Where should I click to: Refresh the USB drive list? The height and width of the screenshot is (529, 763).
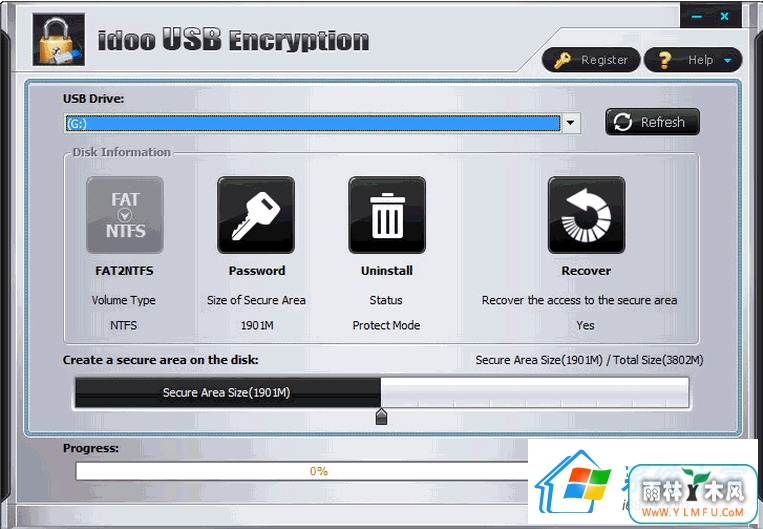coord(653,122)
